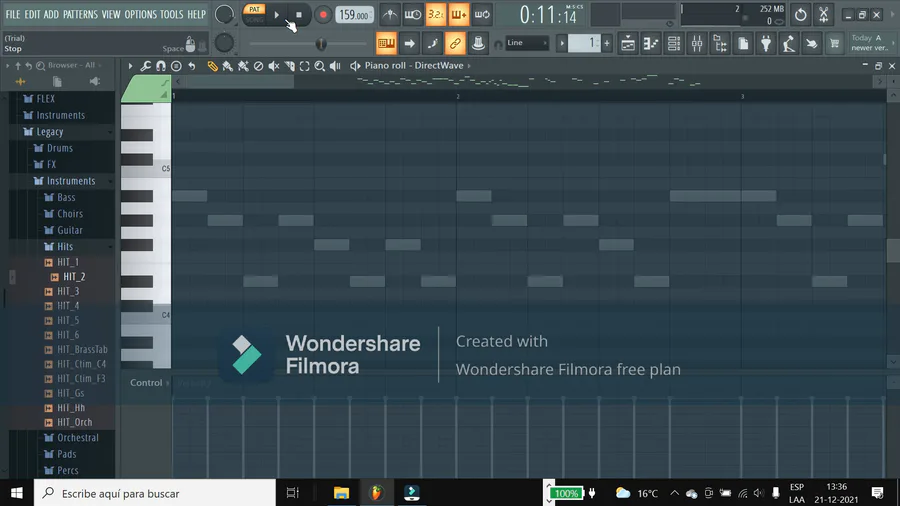
Task: Collapse the Hits folder
Action: tap(64, 247)
